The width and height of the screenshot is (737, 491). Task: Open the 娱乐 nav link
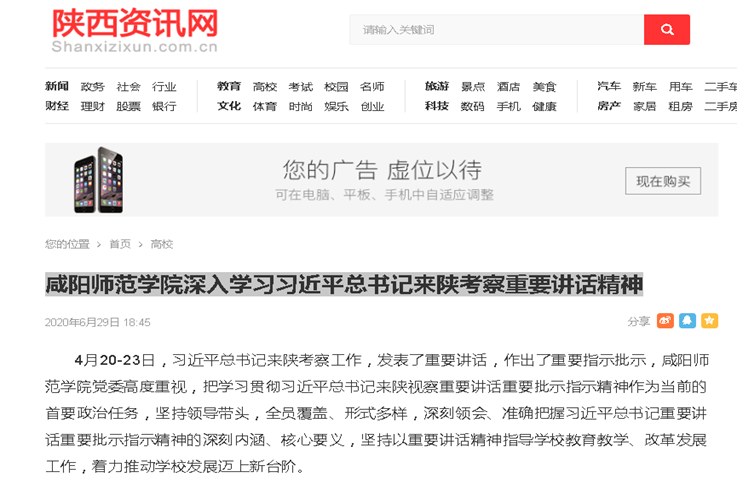(337, 106)
